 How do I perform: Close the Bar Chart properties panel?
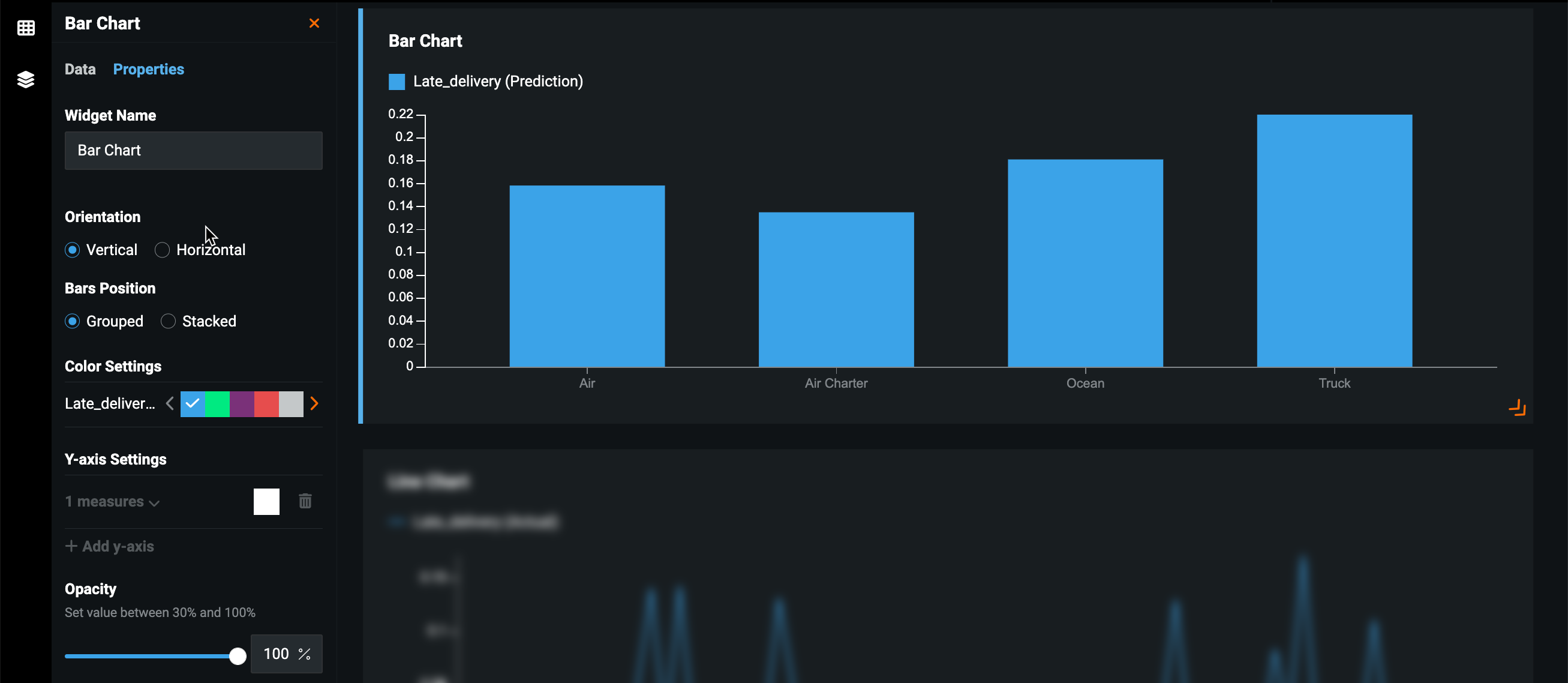pyautogui.click(x=314, y=23)
